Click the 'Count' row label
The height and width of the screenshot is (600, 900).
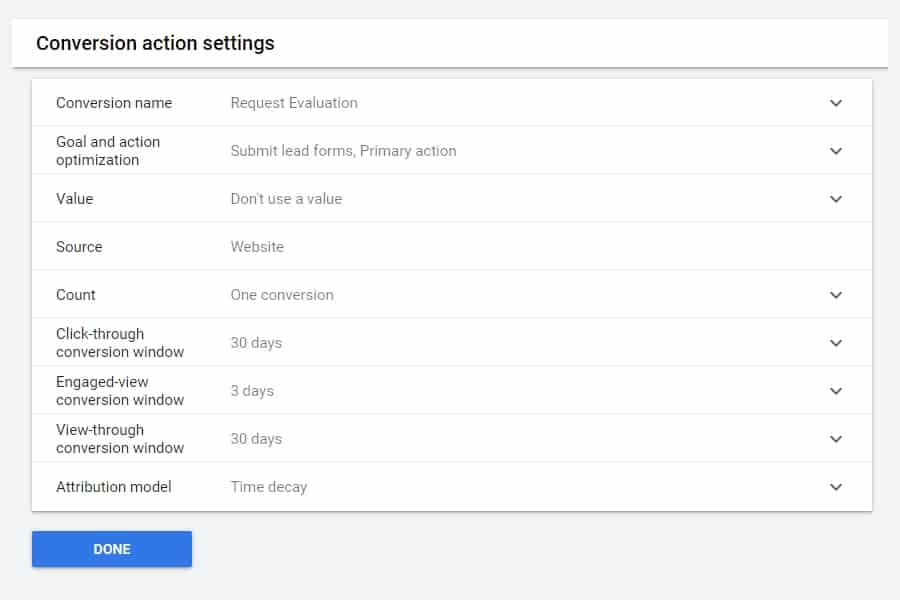(x=76, y=295)
